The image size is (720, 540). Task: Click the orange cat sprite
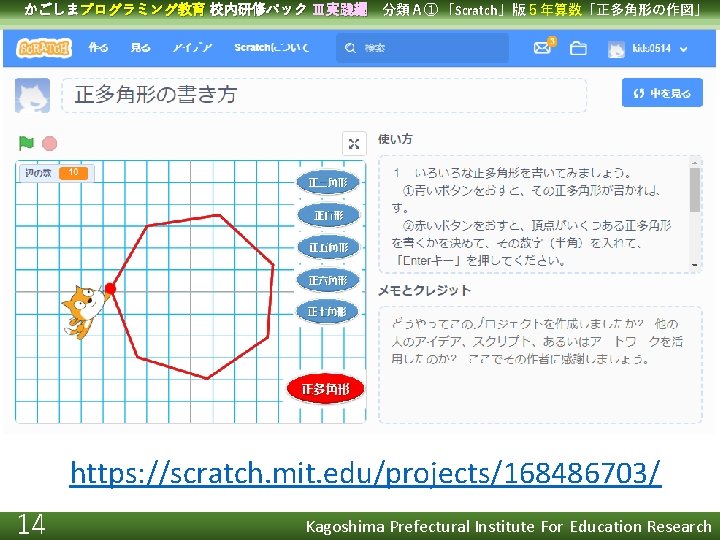[84, 311]
